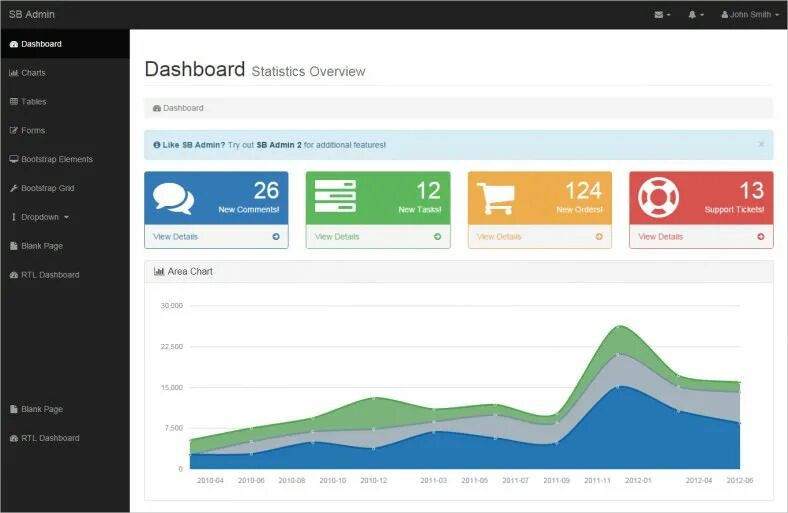
Task: Click the 2012-01 axis label
Action: click(638, 480)
